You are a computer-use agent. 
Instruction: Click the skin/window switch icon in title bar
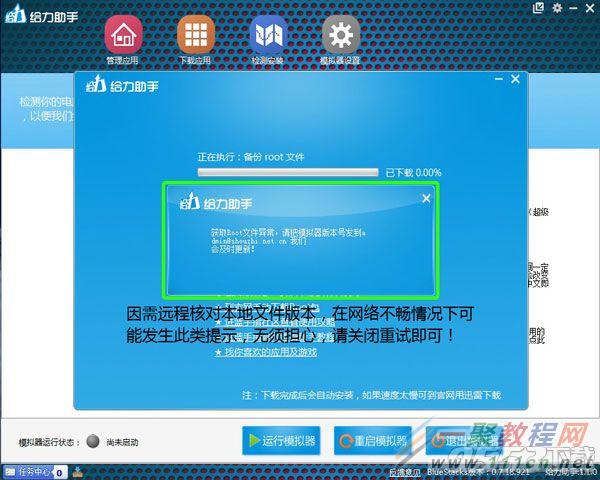(x=538, y=8)
